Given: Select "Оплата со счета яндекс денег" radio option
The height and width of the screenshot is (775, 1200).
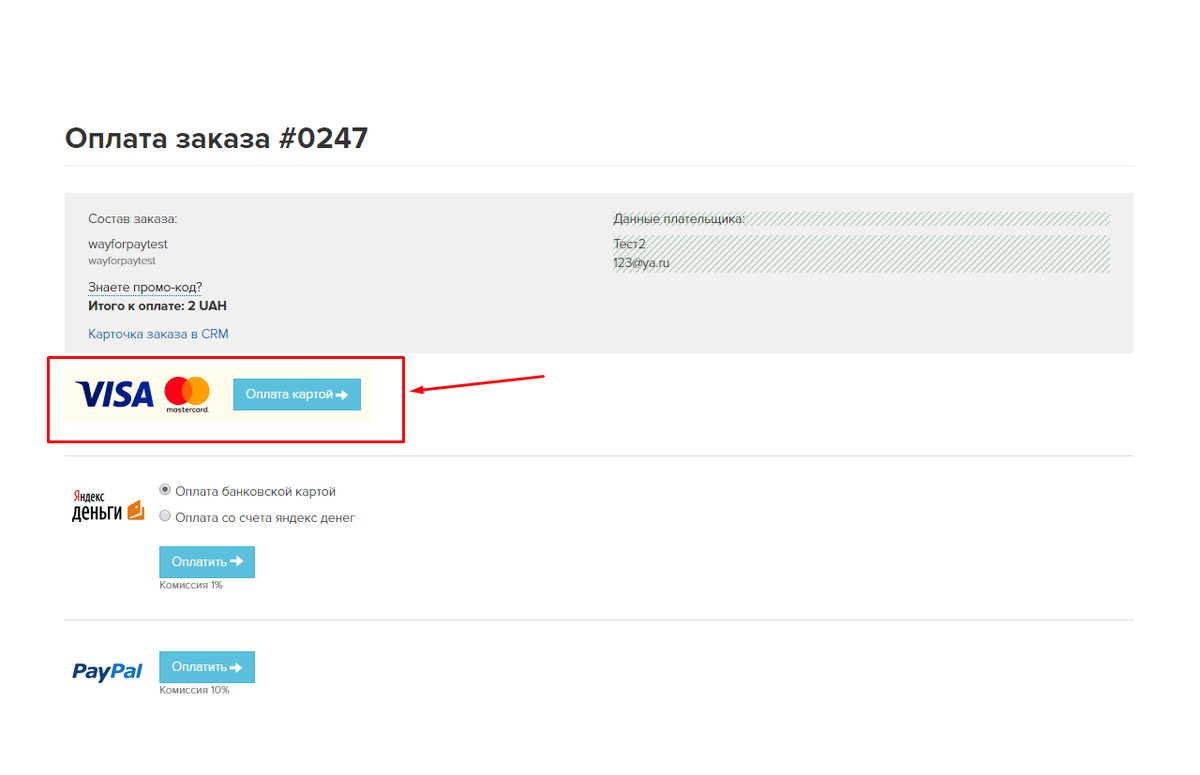Looking at the screenshot, I should [165, 517].
